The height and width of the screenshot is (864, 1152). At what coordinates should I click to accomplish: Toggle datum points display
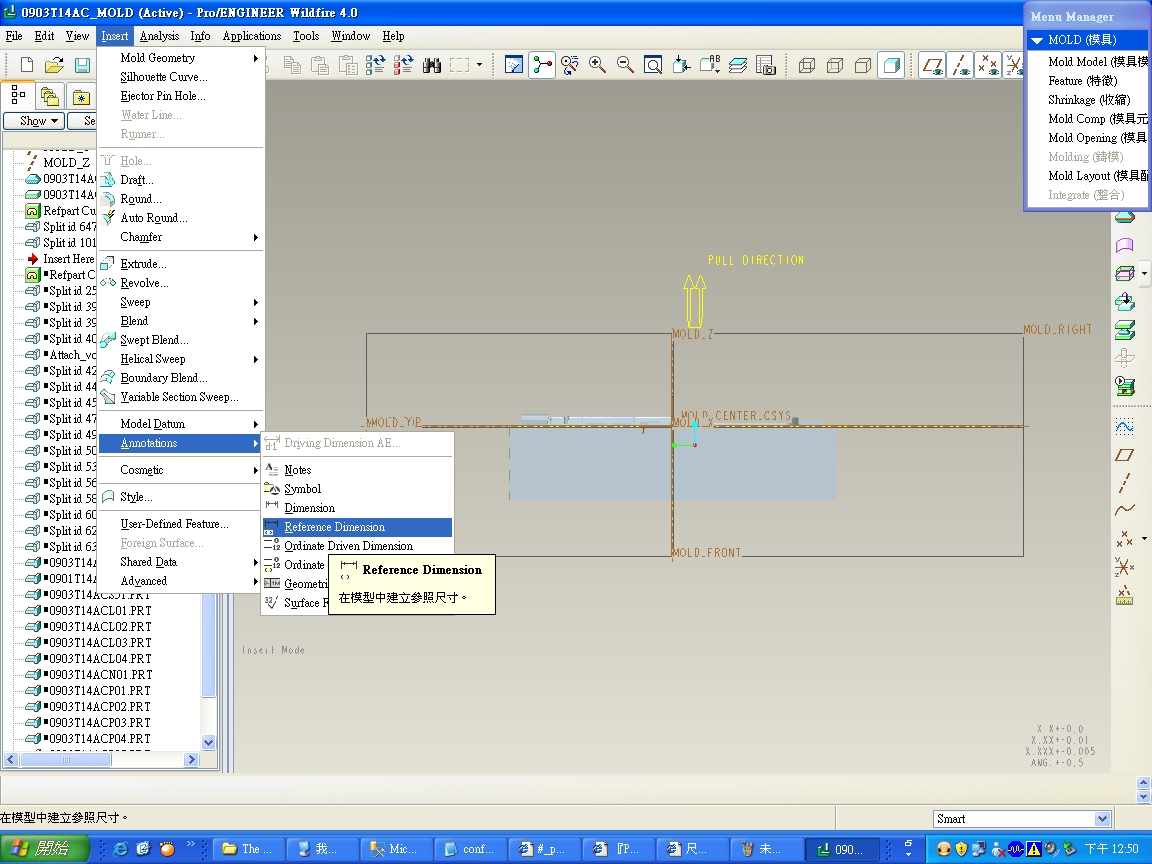tap(988, 65)
